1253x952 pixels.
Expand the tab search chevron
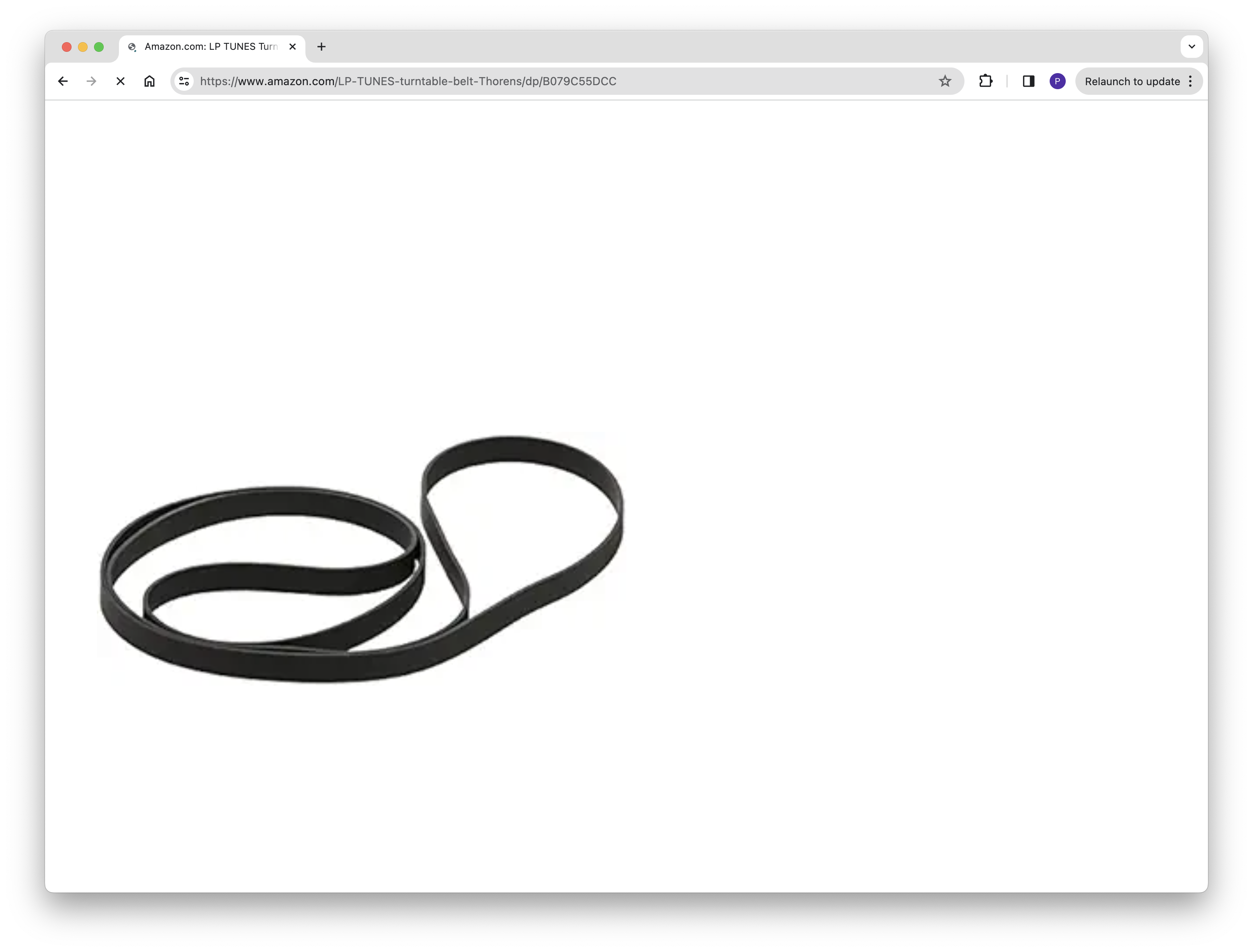[x=1191, y=47]
